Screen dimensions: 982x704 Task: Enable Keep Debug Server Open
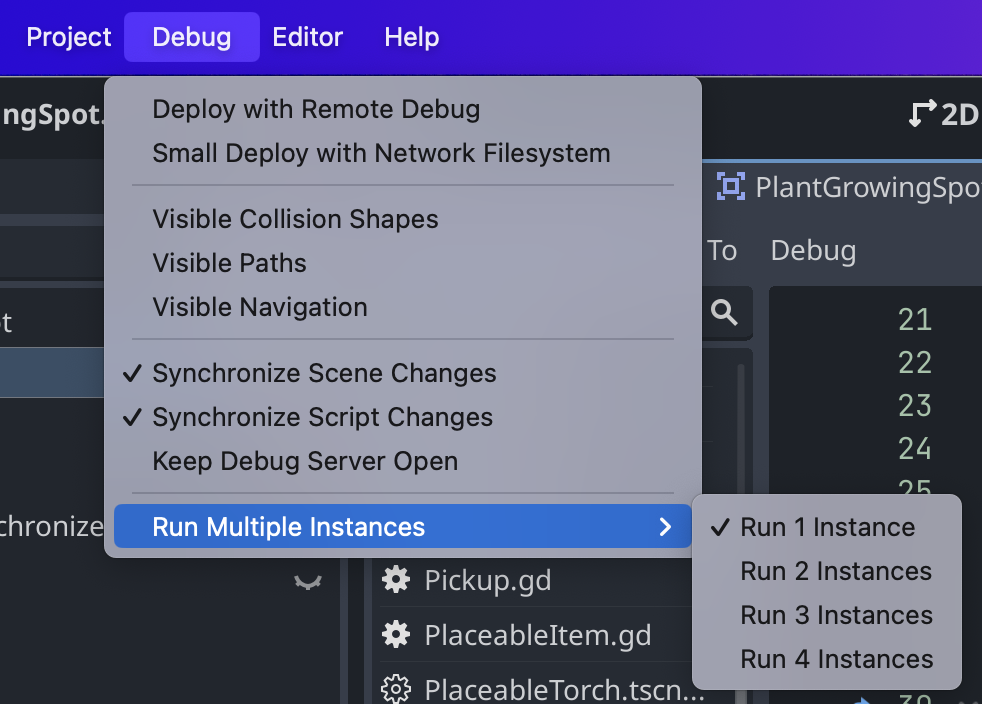[x=304, y=461]
